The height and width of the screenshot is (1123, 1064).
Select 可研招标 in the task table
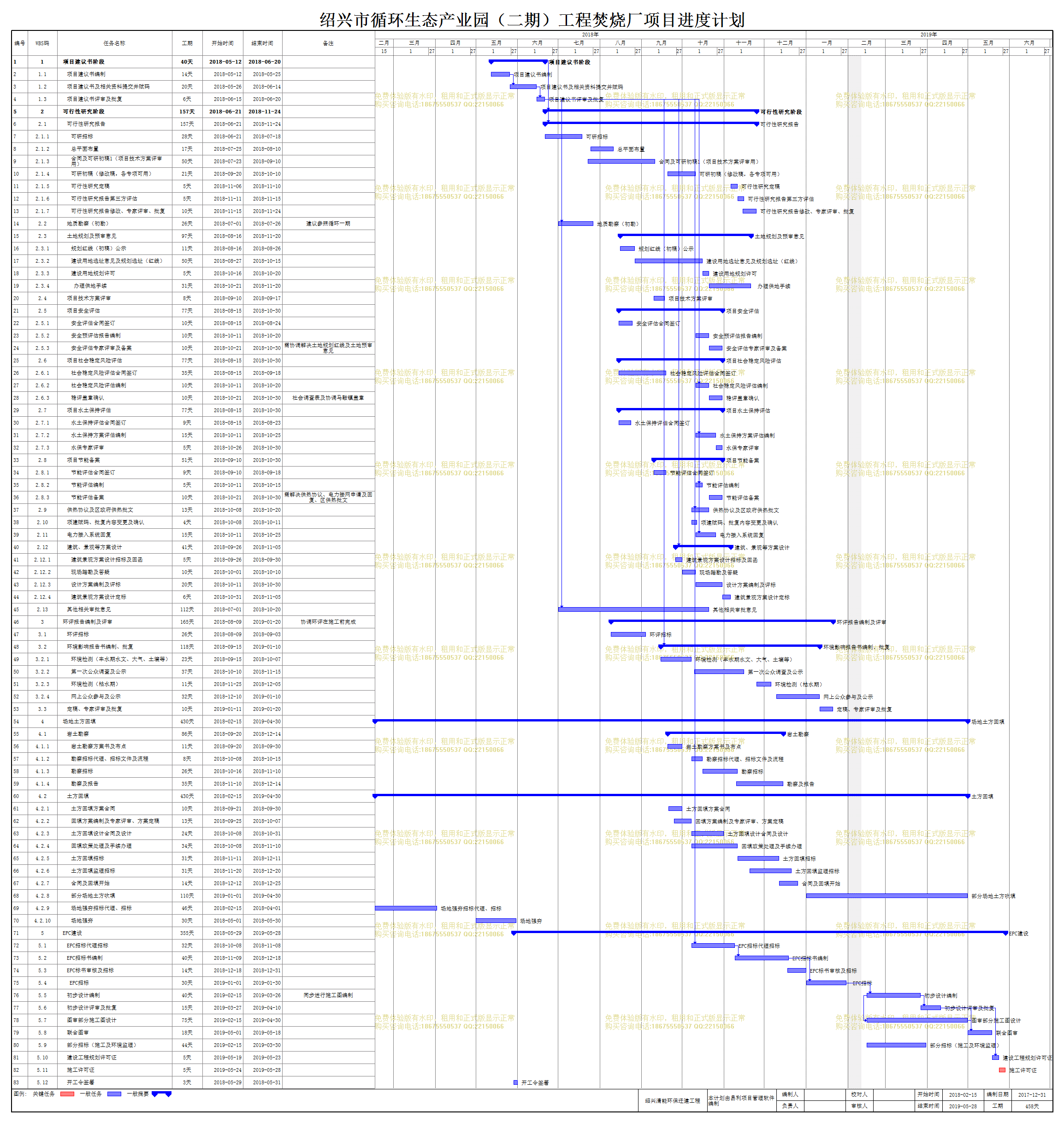point(82,137)
